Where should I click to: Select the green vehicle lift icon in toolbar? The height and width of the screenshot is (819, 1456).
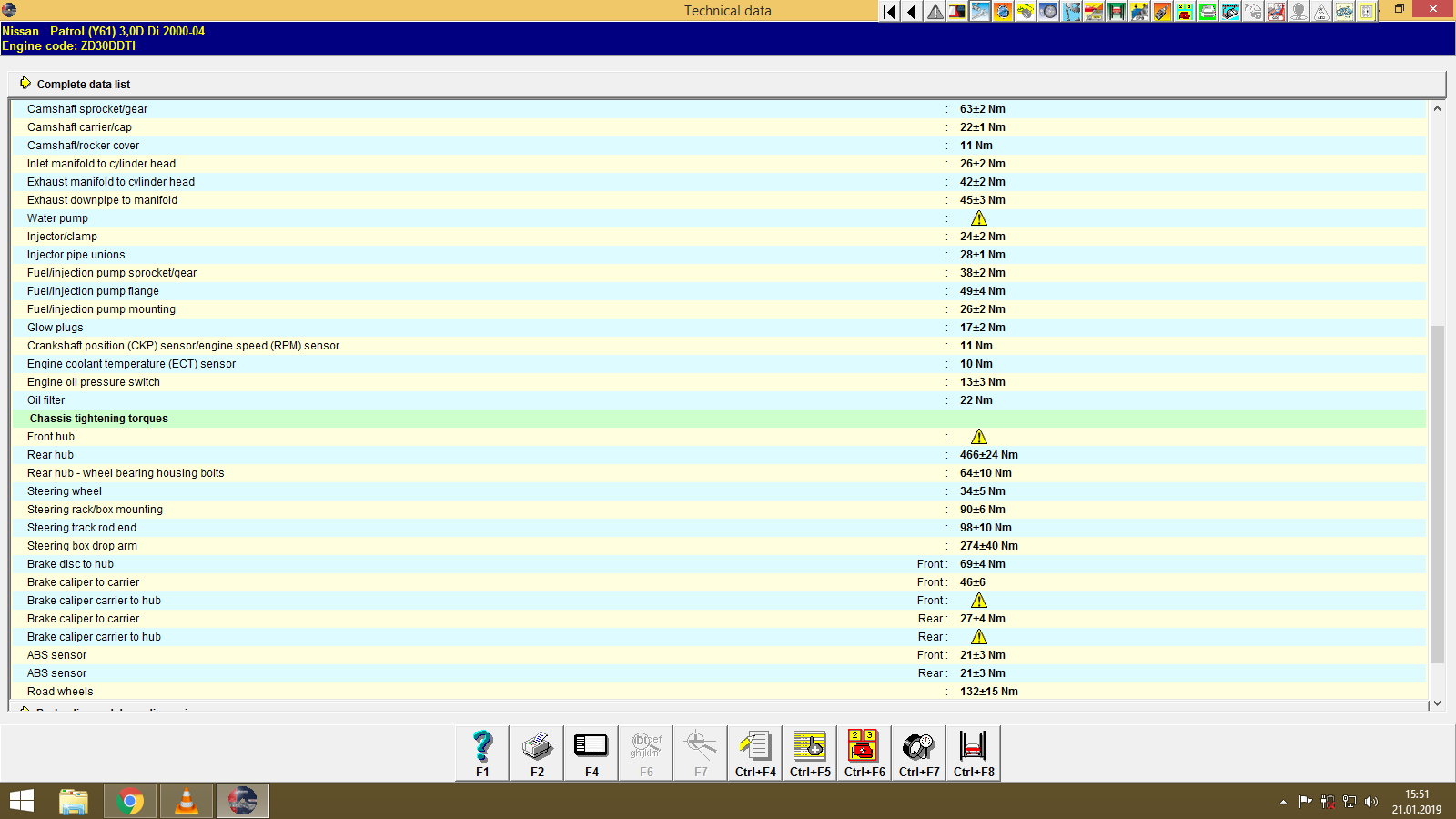point(1116,12)
